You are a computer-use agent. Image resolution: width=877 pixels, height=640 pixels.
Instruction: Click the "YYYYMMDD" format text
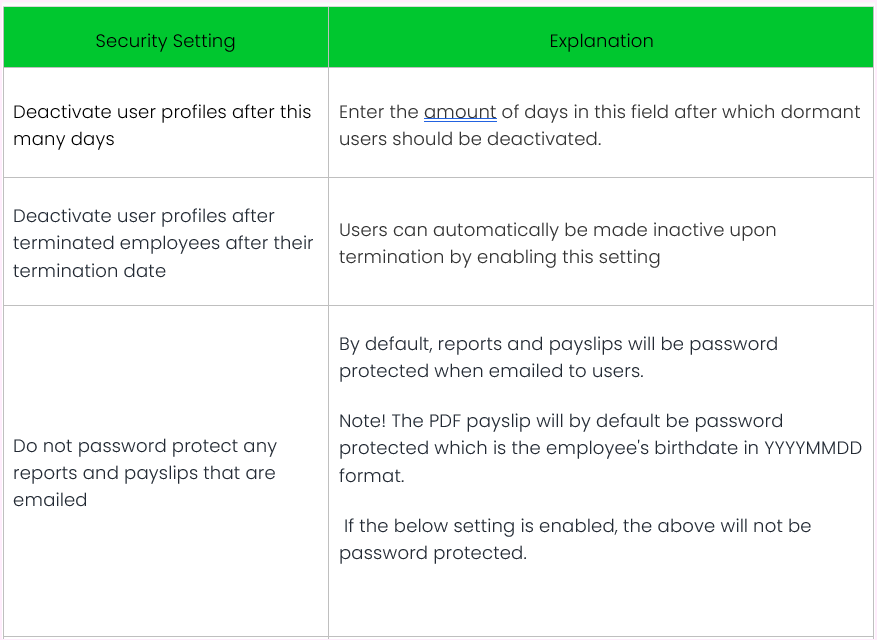(x=813, y=448)
